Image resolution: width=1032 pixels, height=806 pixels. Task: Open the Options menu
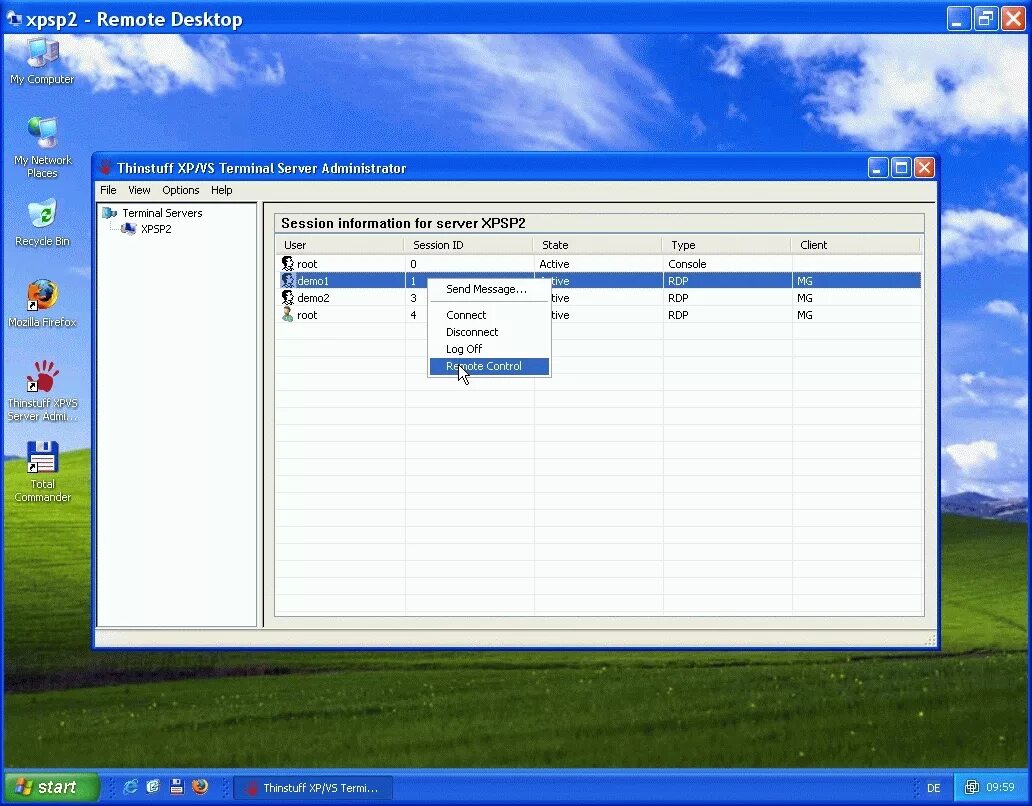click(180, 190)
